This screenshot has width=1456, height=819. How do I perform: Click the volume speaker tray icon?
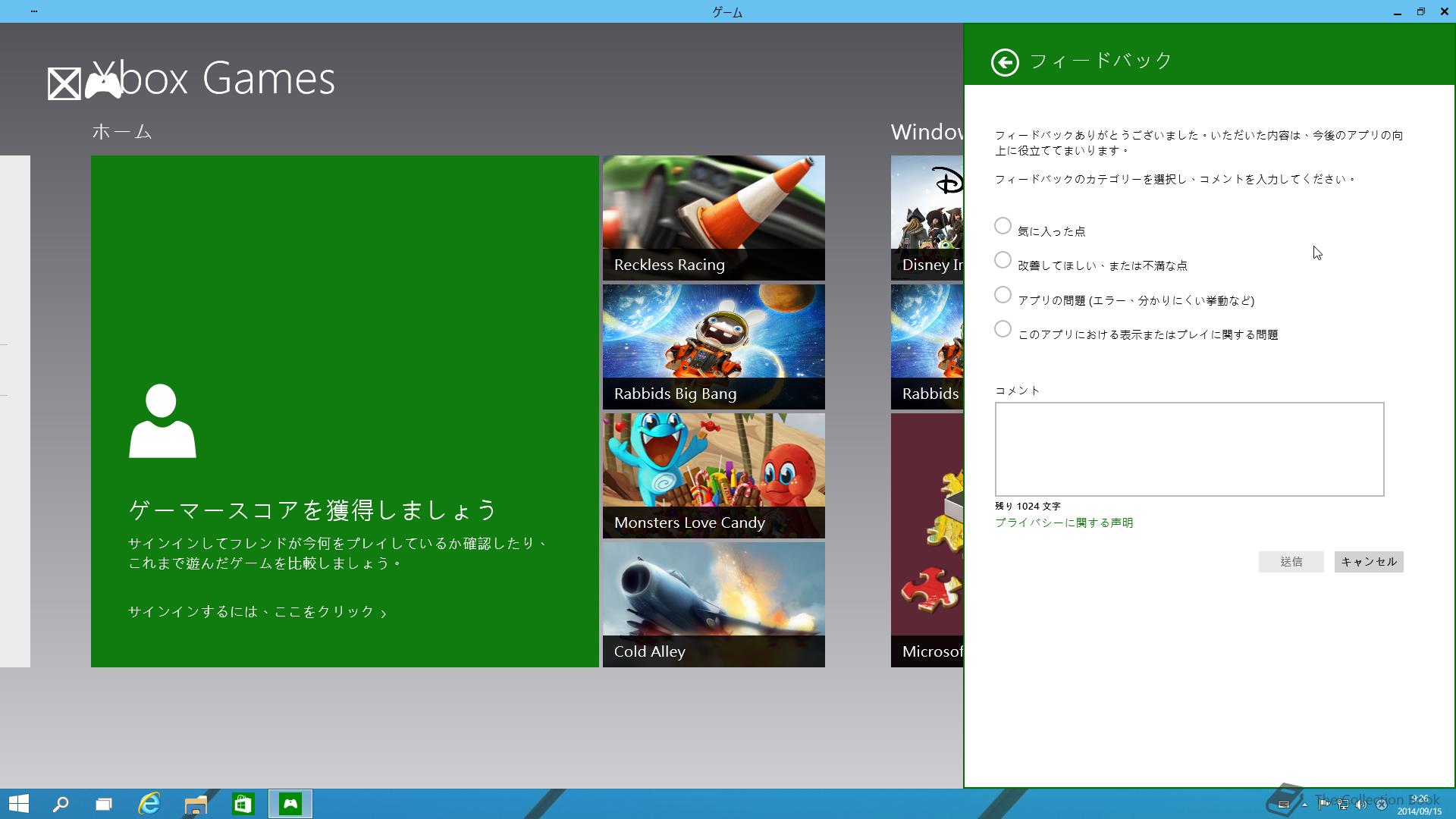tap(1361, 805)
